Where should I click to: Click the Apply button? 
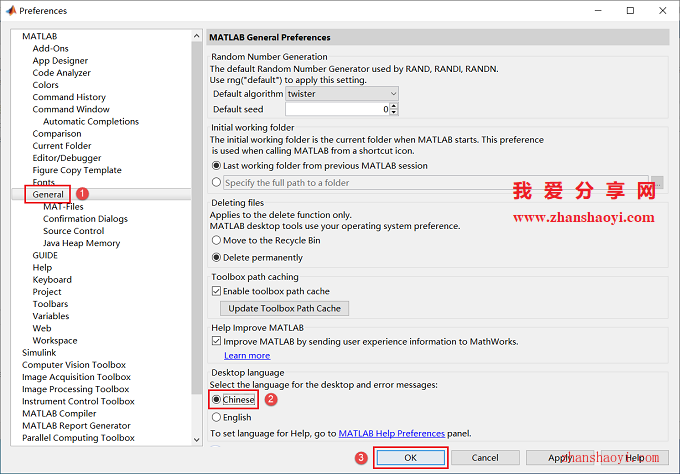click(x=560, y=458)
